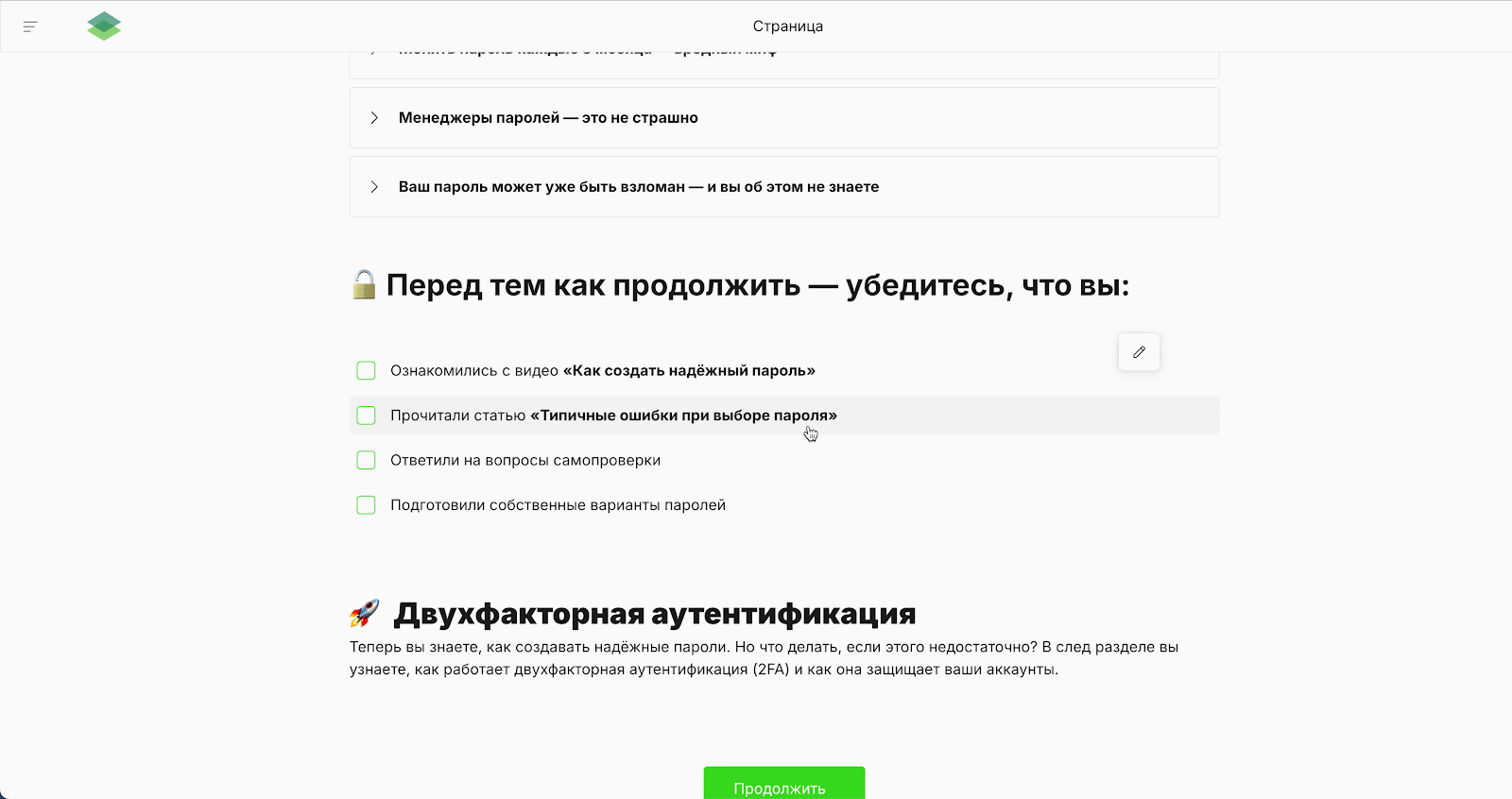Tick the «Типичные ошибки при выборе пароля» checkbox
The image size is (1512, 799).
click(x=367, y=416)
